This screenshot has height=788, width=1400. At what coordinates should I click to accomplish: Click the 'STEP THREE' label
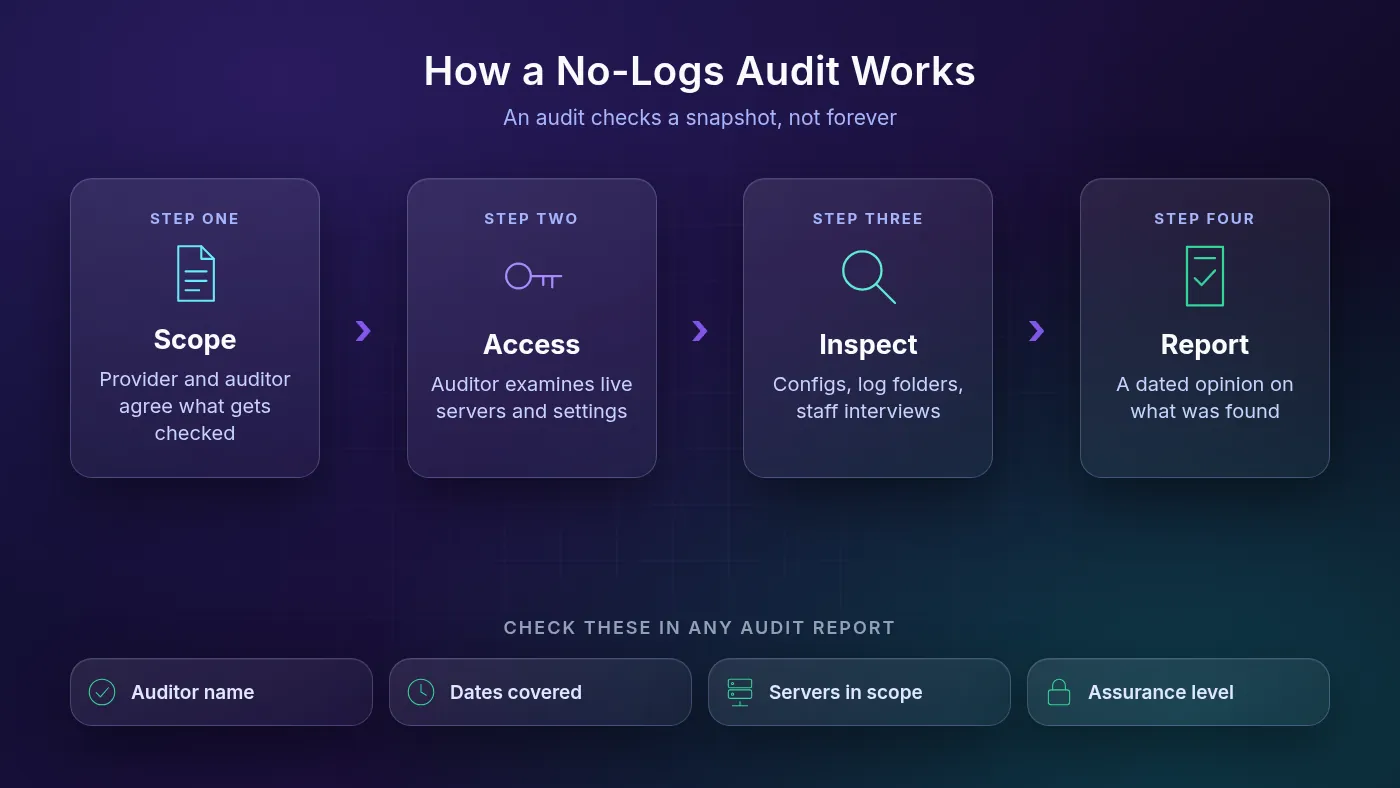click(x=868, y=219)
